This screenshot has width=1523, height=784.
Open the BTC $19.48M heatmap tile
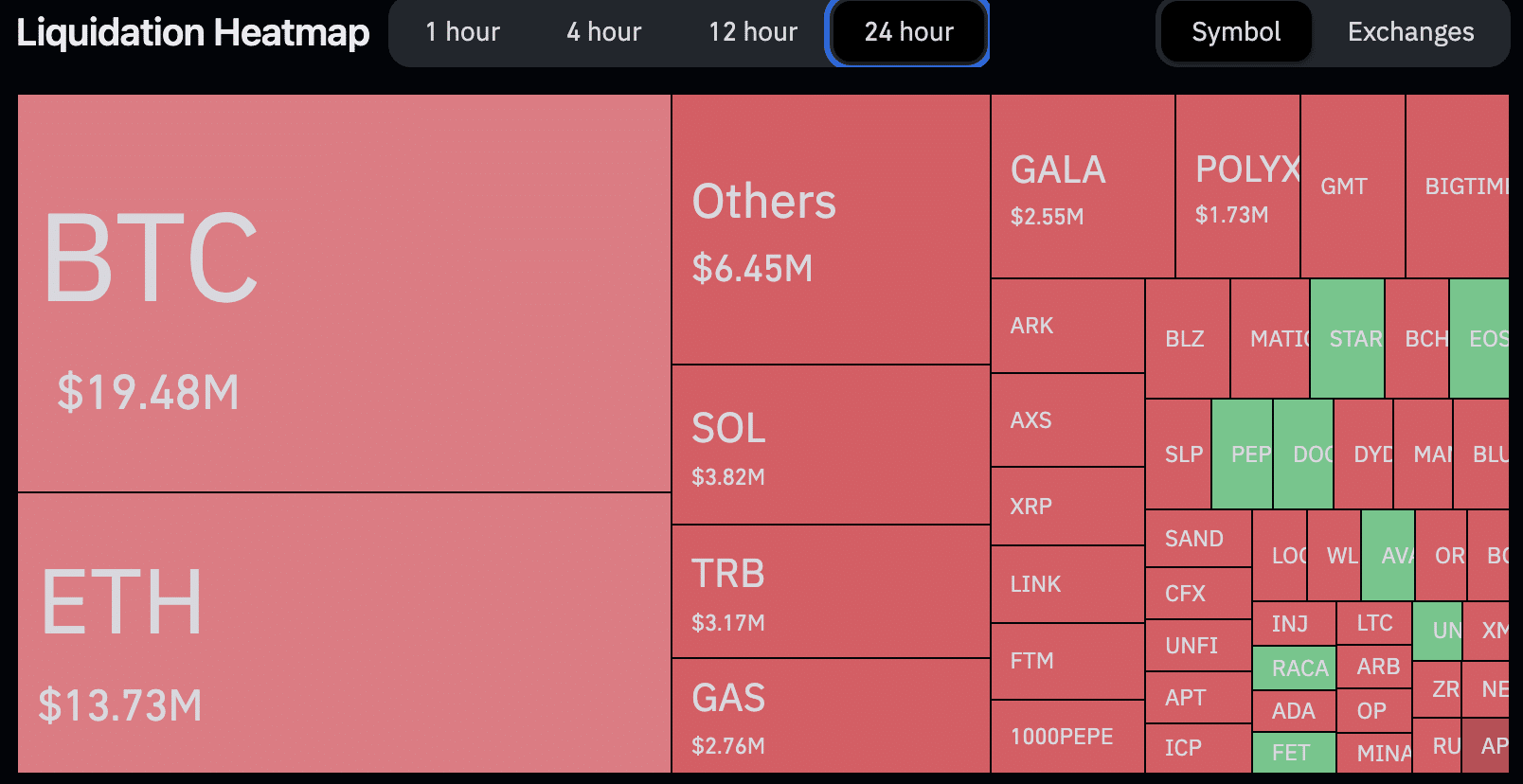pos(344,293)
